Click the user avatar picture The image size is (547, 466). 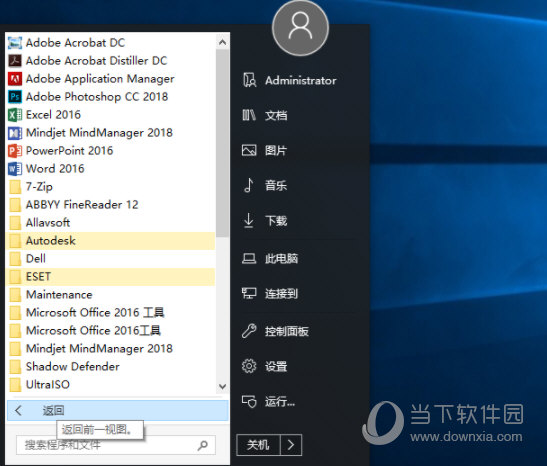tap(300, 28)
